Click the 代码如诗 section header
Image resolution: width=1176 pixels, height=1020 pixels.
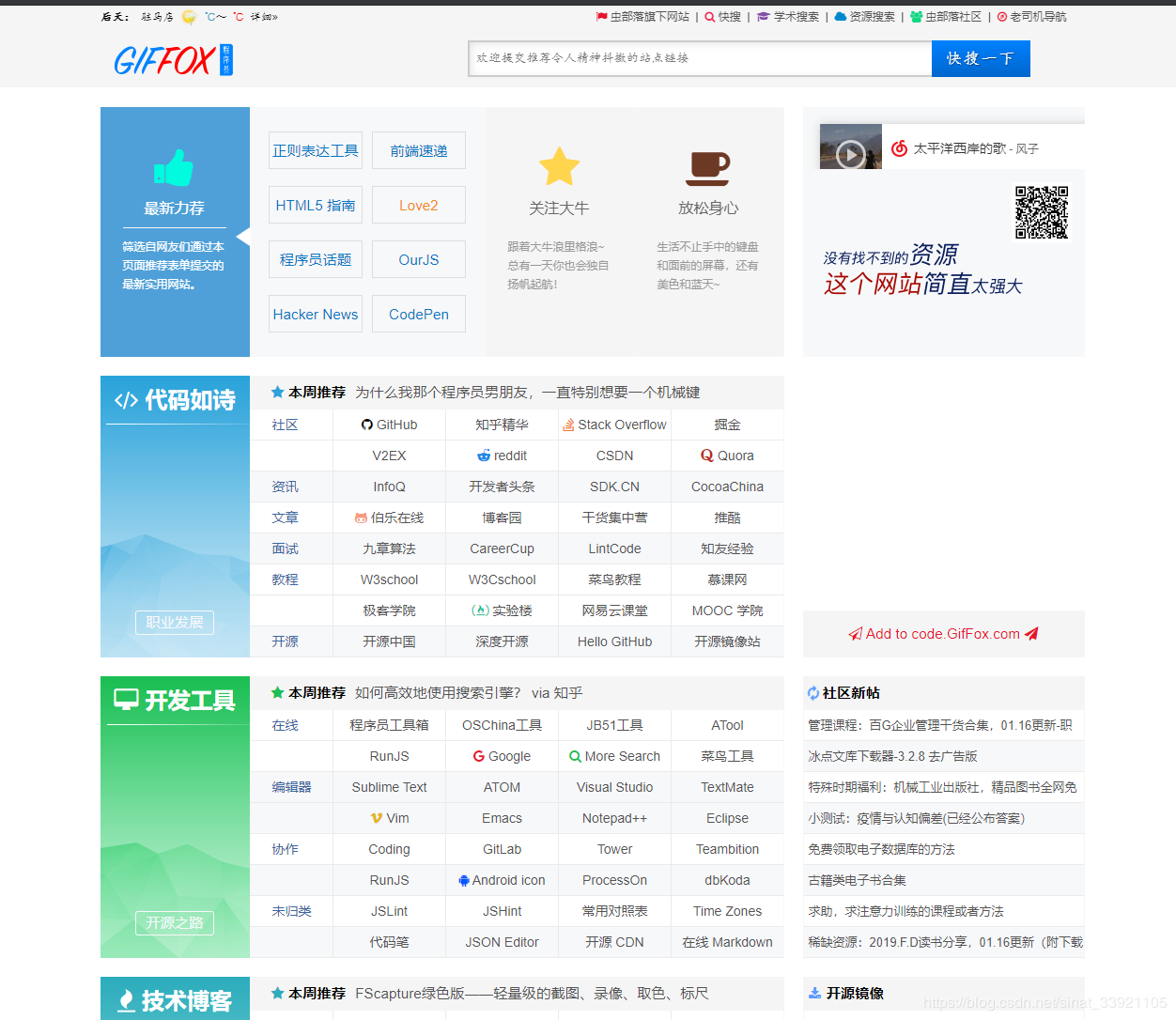pos(175,400)
